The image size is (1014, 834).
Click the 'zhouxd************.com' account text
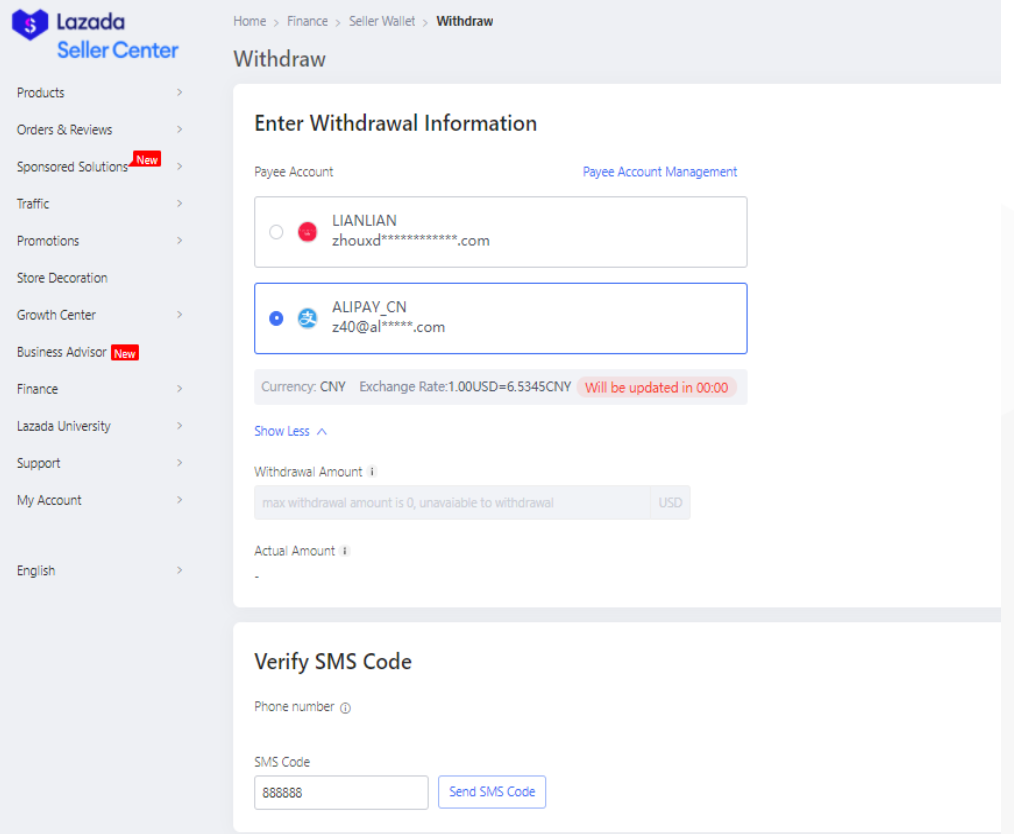tap(411, 241)
